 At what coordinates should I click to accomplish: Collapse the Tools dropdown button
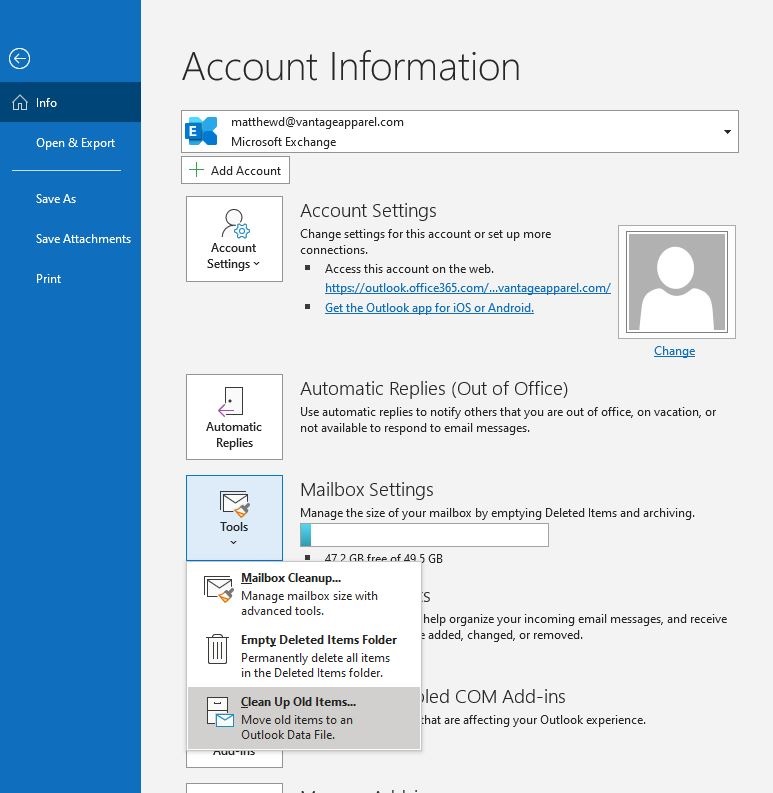tap(234, 518)
